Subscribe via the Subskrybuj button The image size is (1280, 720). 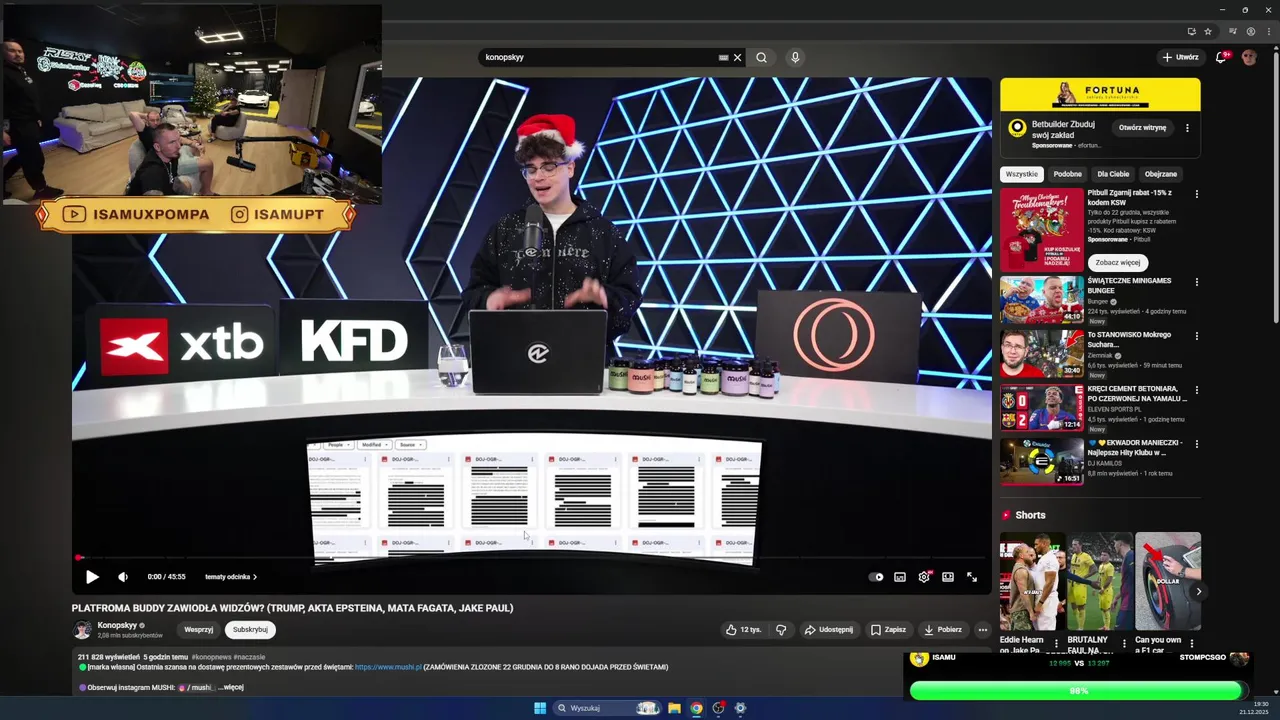[250, 630]
